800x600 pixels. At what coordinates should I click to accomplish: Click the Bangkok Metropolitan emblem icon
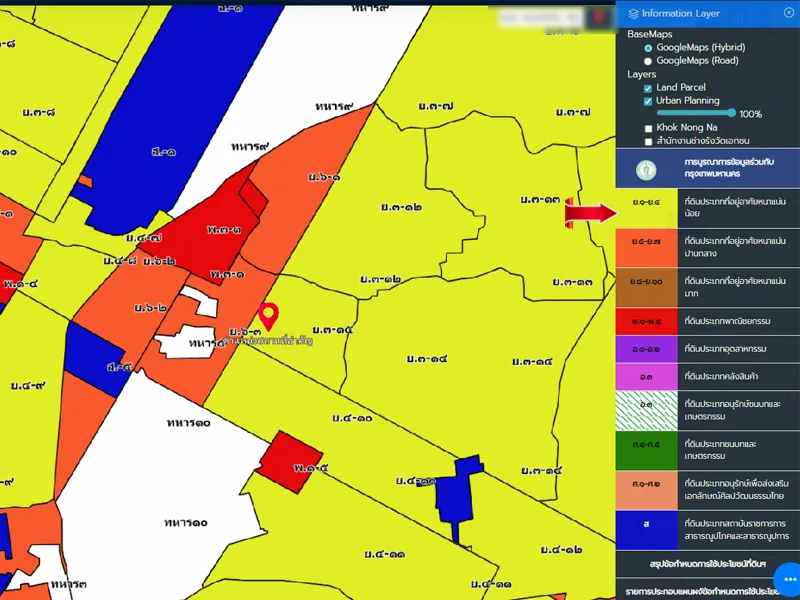[647, 167]
